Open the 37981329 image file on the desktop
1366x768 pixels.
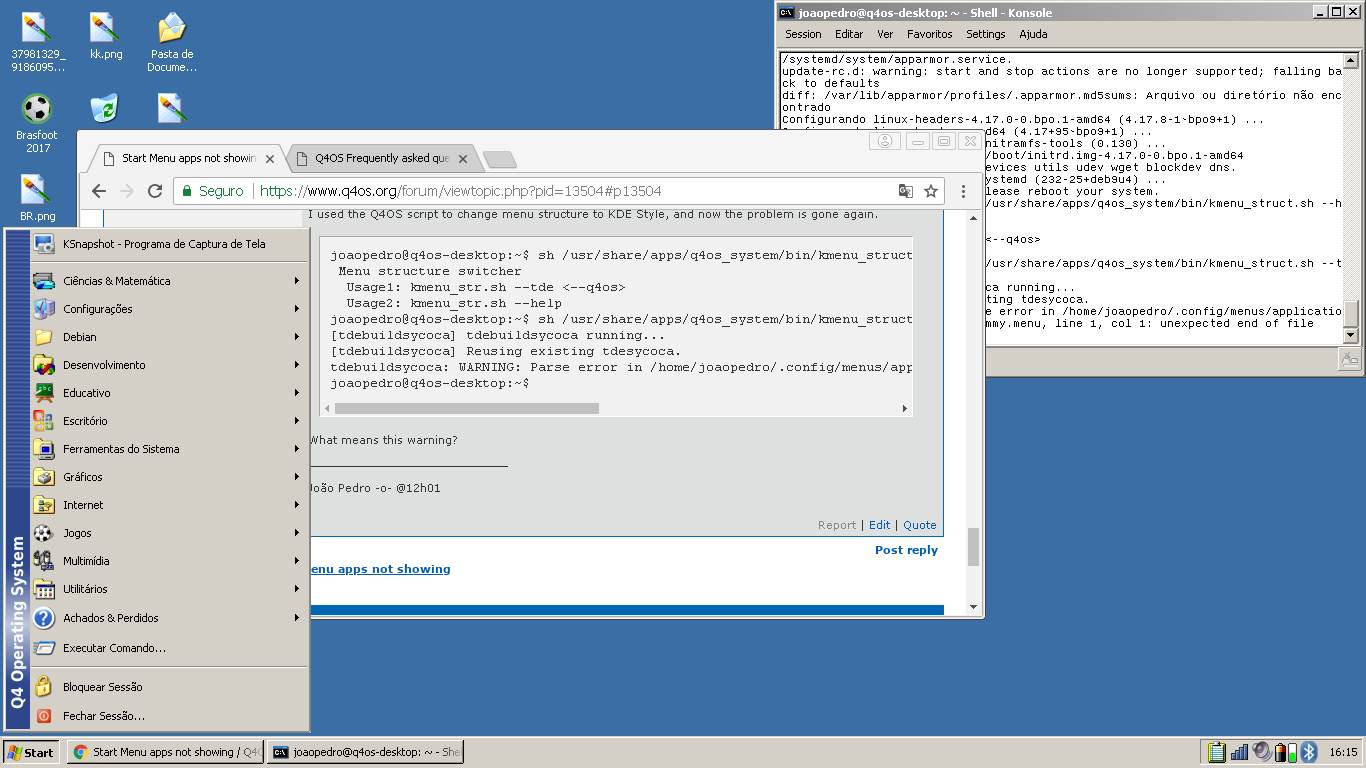(38, 42)
